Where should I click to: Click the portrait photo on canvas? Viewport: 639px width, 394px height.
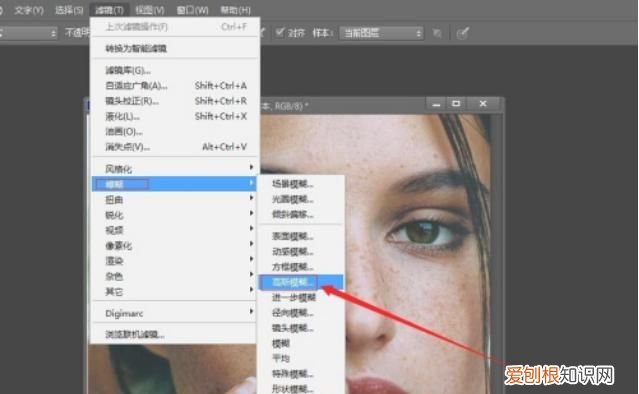(x=416, y=253)
